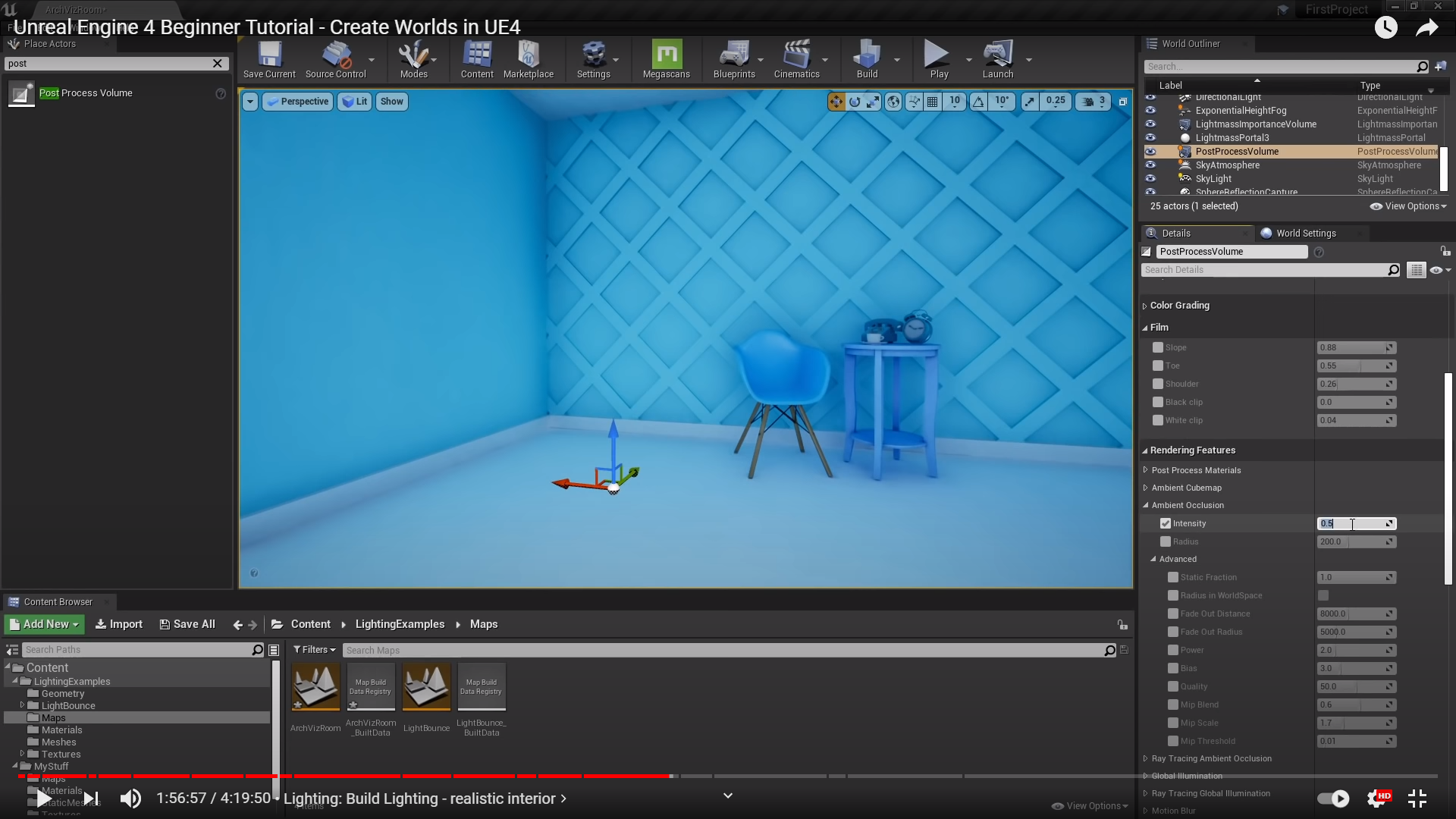Toggle the Ambient Occlusion Intensity checkbox
The height and width of the screenshot is (819, 1456).
1166,523
